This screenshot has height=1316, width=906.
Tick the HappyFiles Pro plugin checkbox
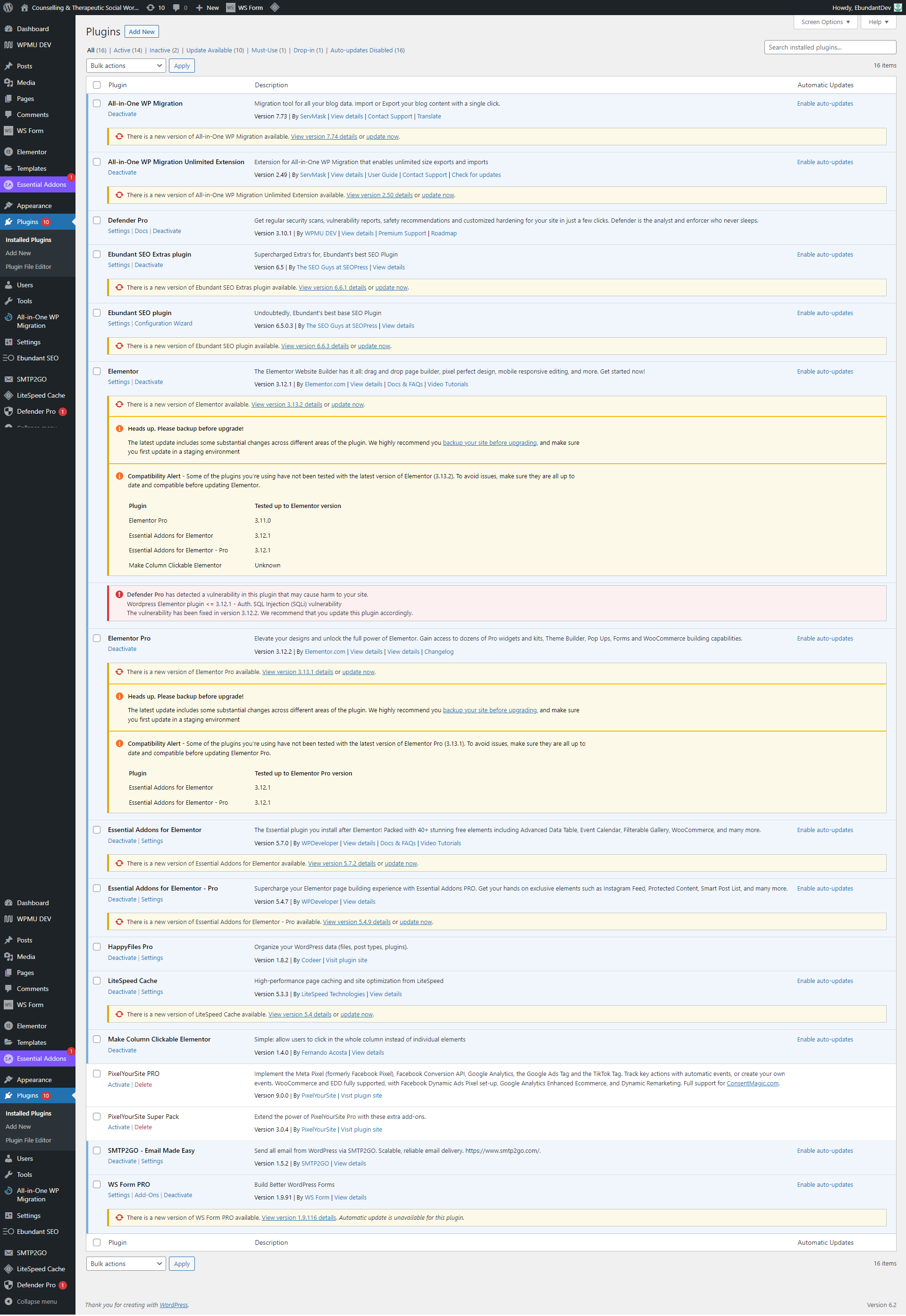[97, 947]
